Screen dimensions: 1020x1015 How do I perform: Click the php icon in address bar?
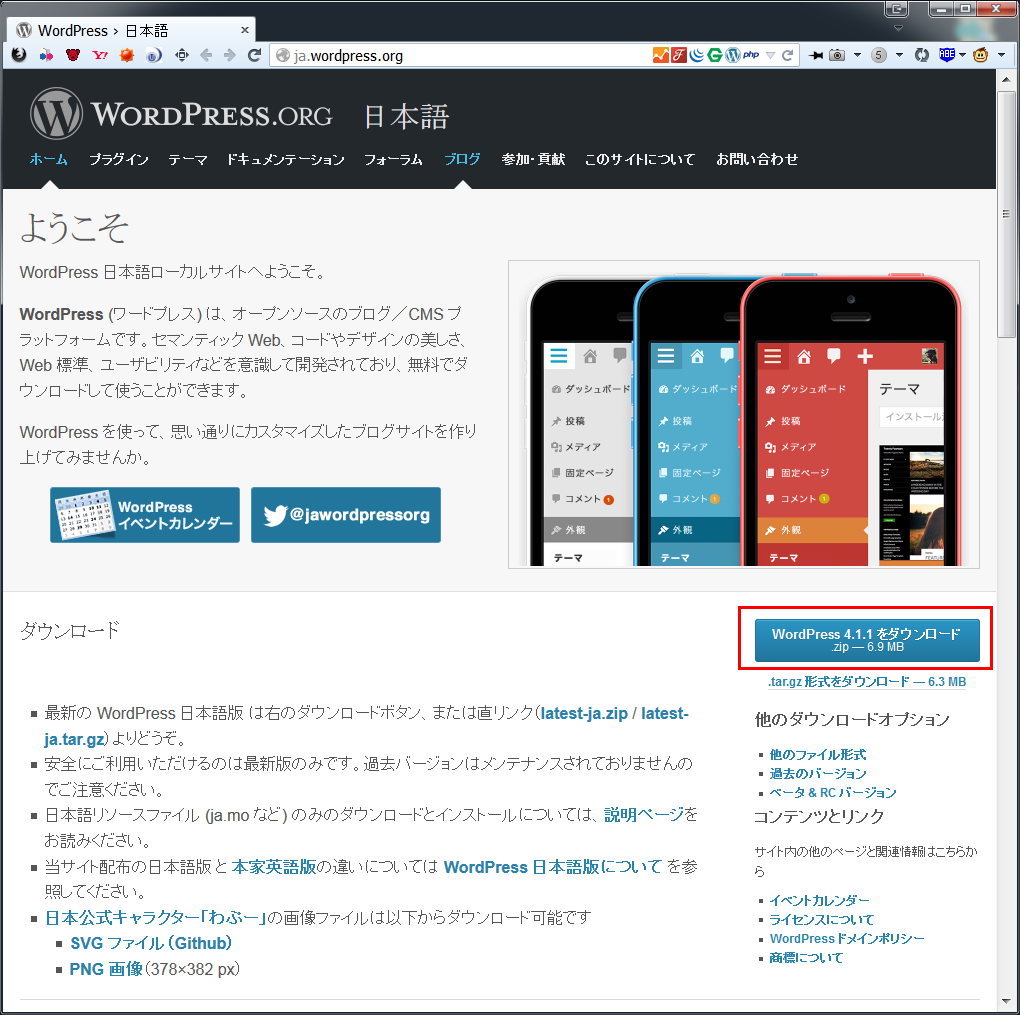pyautogui.click(x=751, y=55)
